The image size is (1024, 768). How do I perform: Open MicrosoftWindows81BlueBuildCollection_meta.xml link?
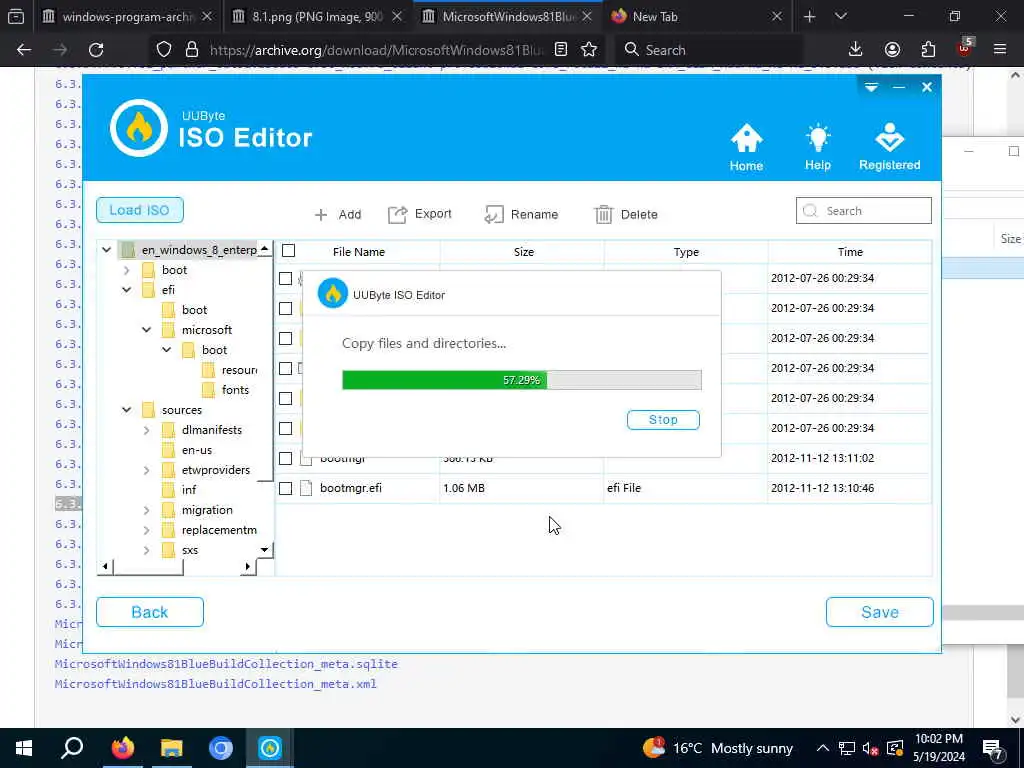(216, 684)
